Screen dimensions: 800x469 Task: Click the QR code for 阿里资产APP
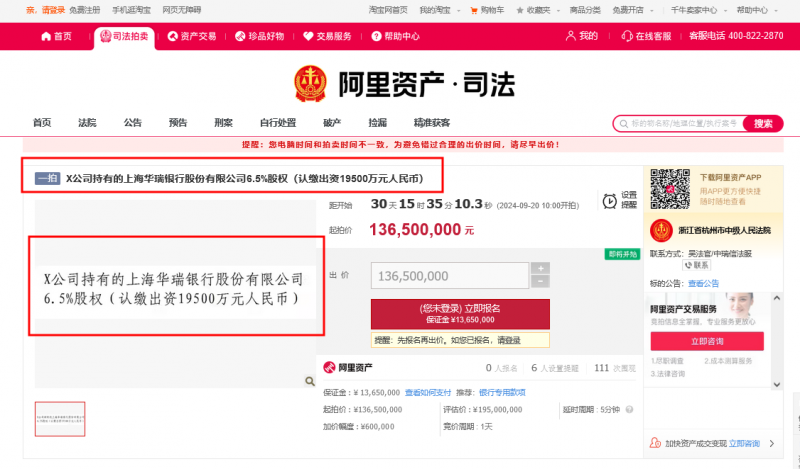(x=670, y=189)
